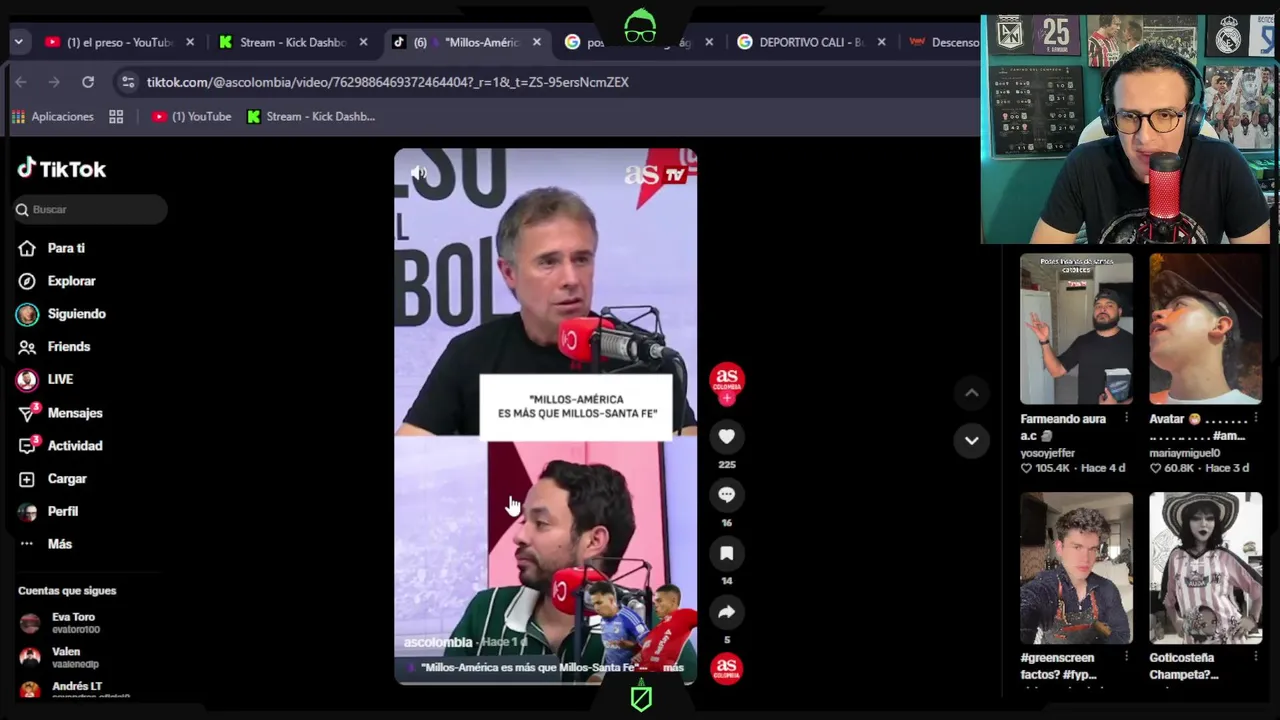Screen dimensions: 1280x720
Task: Open #greenscreen factos video thumbnail
Action: [1076, 568]
